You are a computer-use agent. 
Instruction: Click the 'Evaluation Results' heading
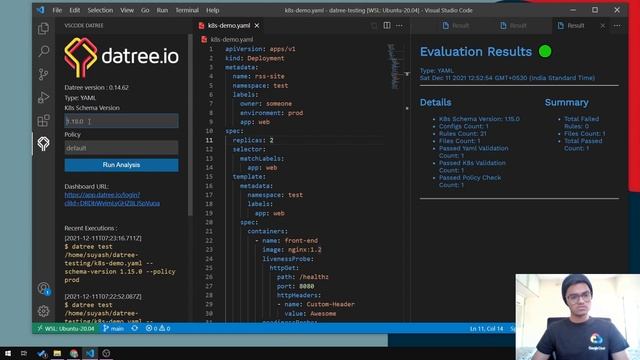point(476,52)
